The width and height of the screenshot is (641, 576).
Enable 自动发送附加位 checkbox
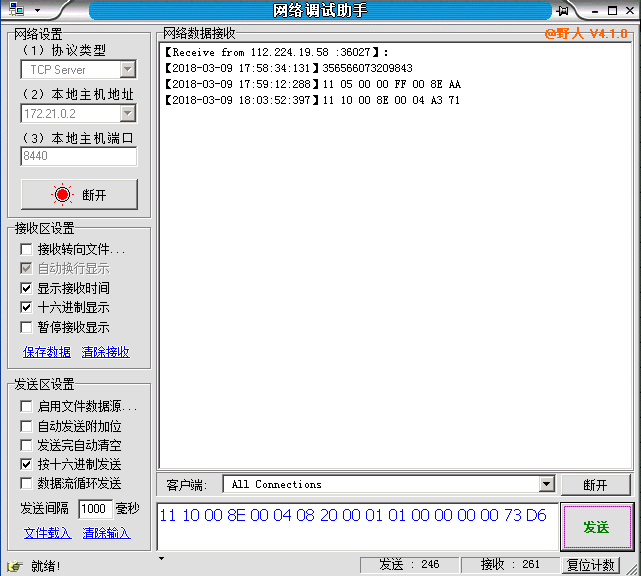(26, 426)
